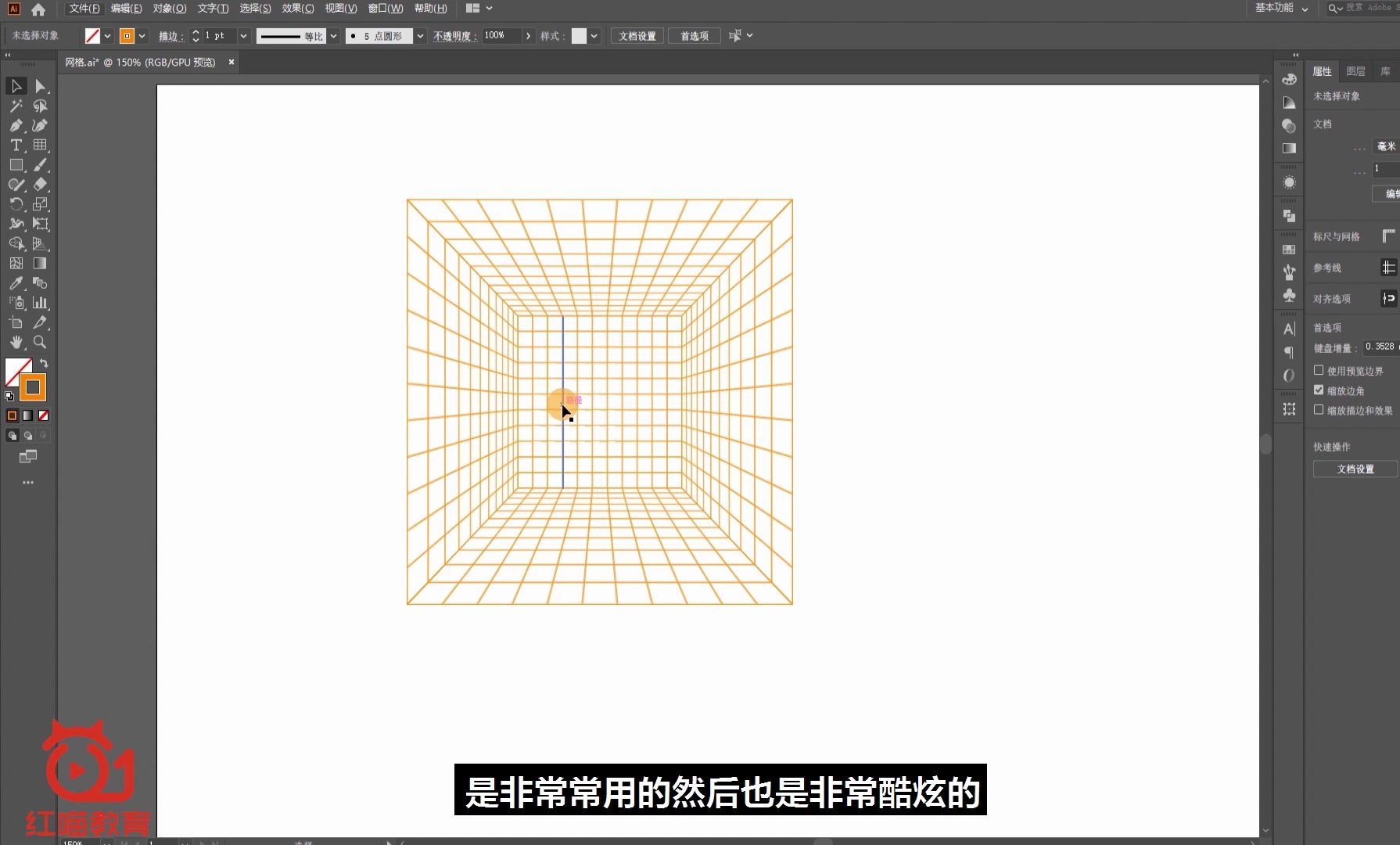The width and height of the screenshot is (1400, 845).
Task: Select the Shape Builder tool
Action: click(x=16, y=244)
